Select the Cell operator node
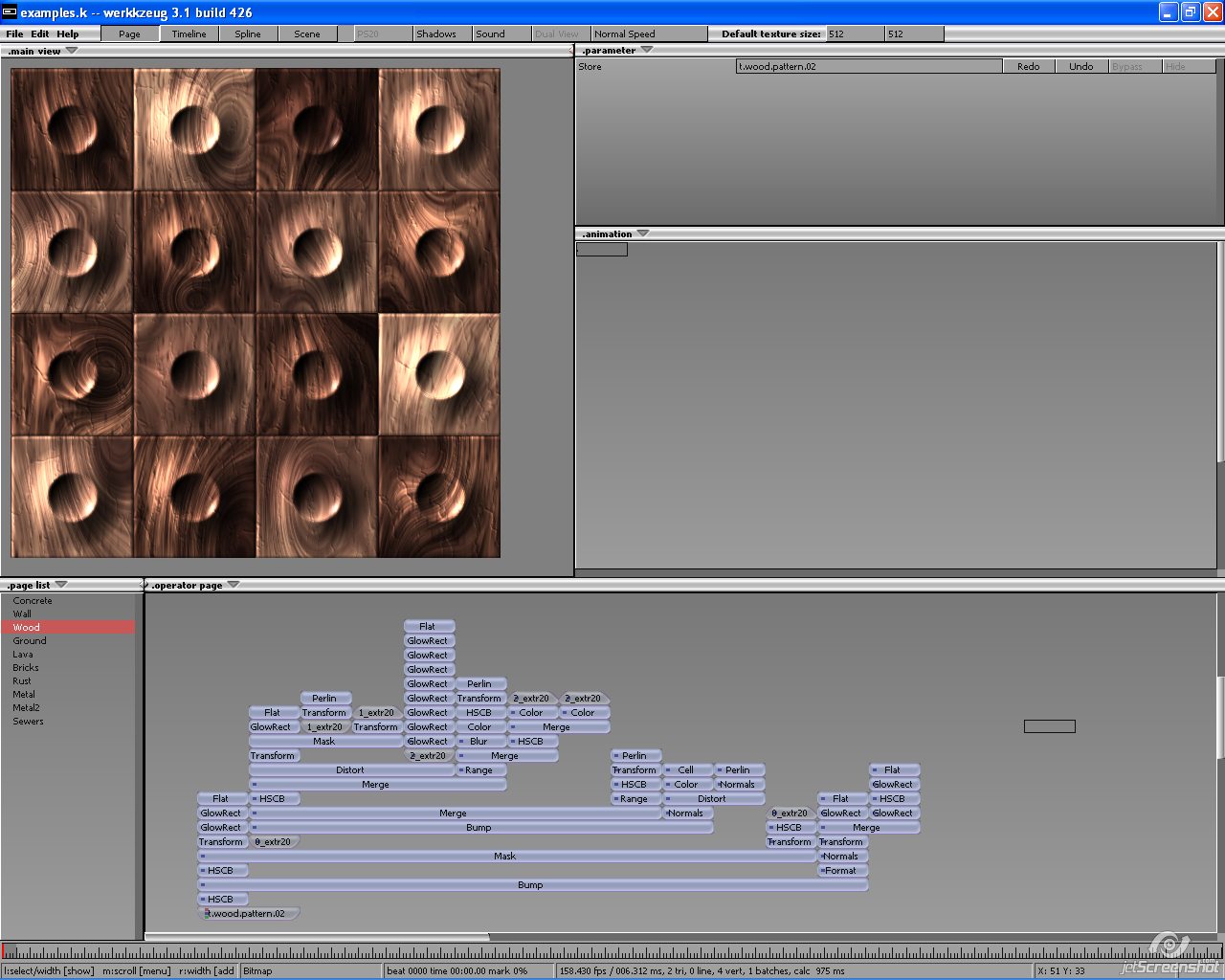 click(686, 770)
